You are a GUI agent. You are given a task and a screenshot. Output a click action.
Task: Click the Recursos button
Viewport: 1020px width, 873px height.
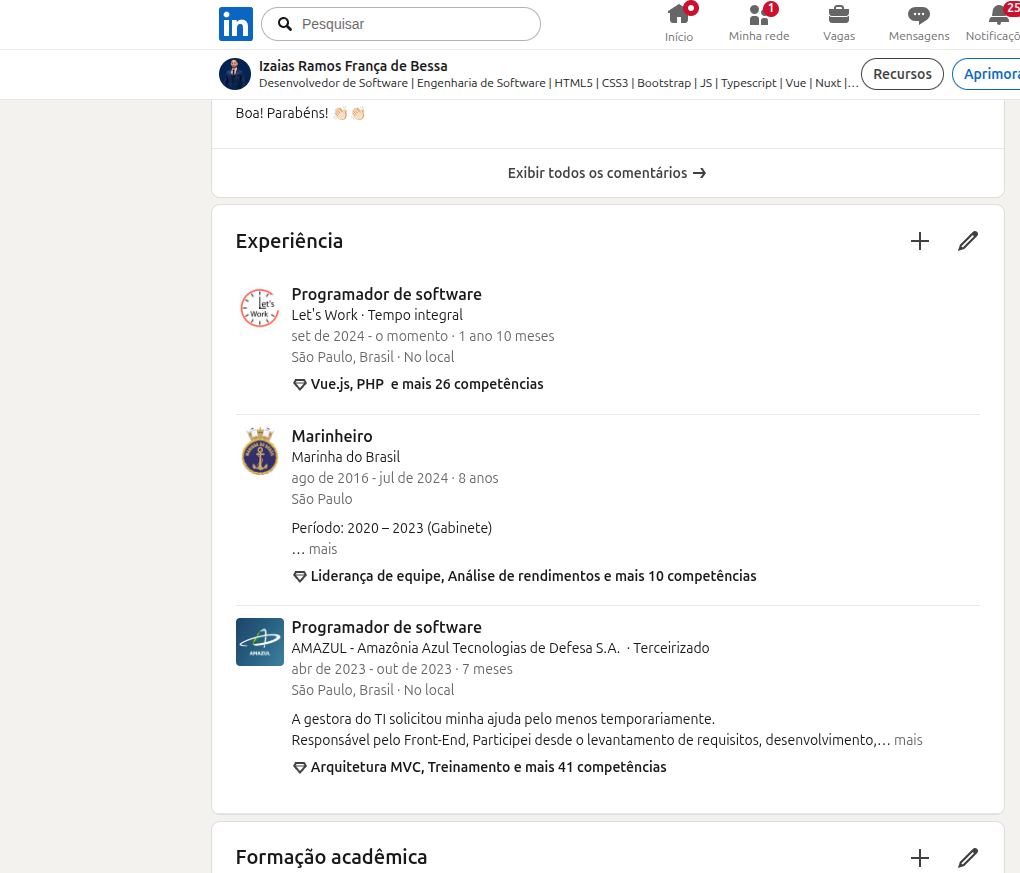(902, 74)
